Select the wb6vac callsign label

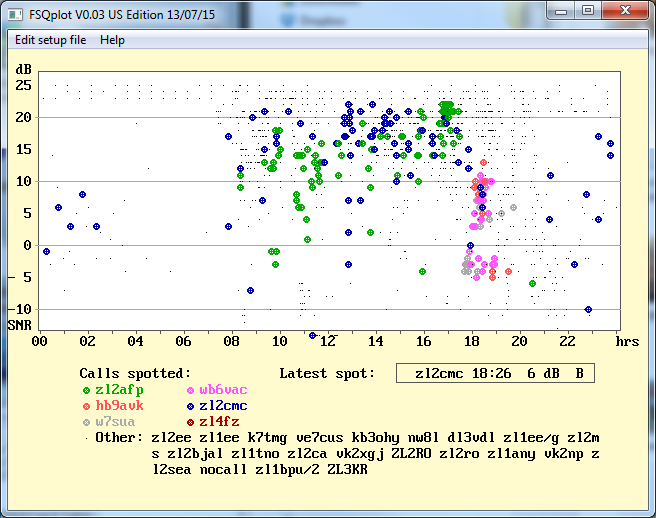tap(224, 390)
